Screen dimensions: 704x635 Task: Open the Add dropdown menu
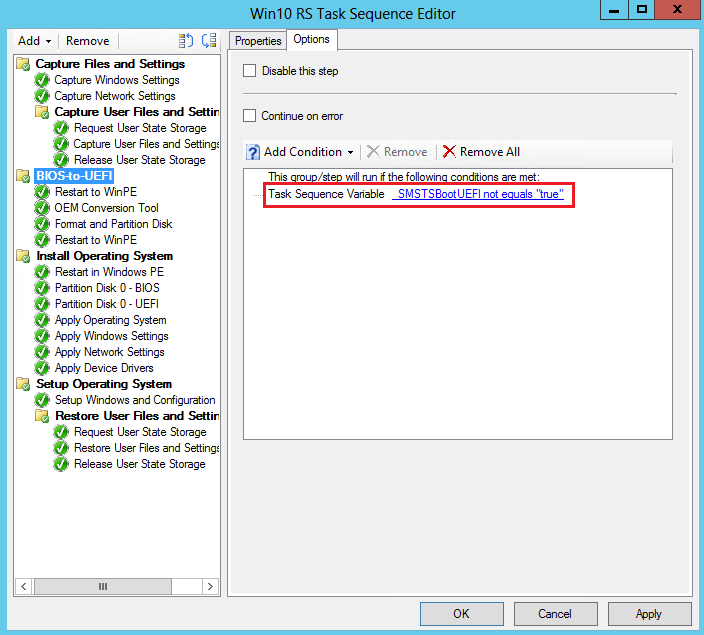(34, 41)
